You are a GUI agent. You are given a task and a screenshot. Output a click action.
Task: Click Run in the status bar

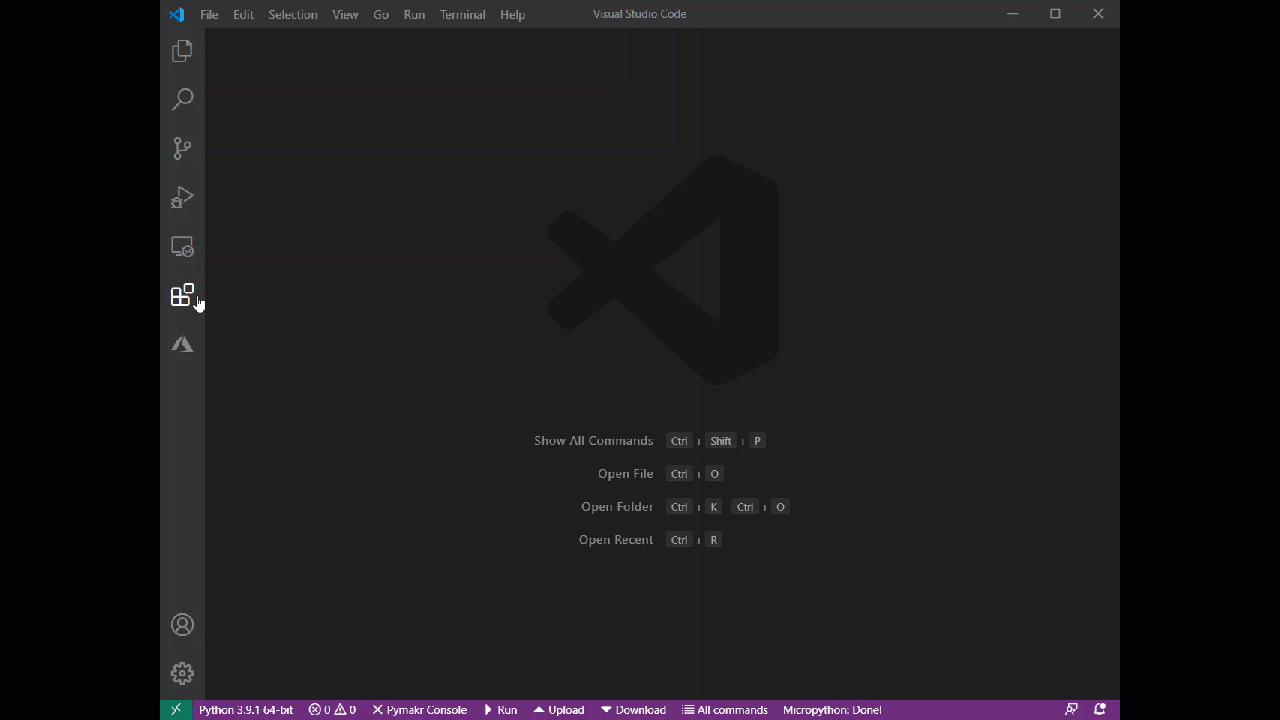501,710
